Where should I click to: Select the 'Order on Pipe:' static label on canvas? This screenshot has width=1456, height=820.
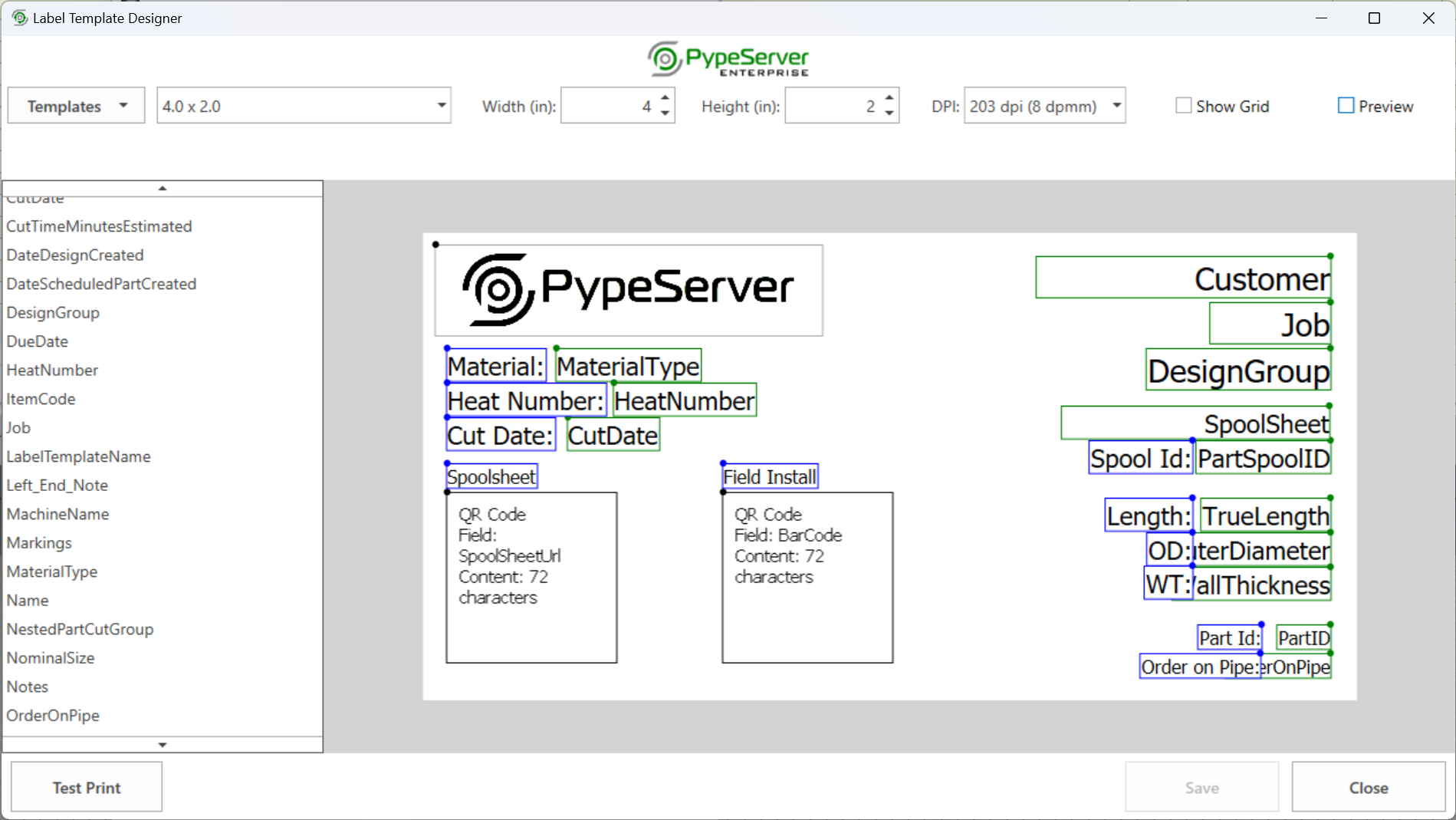point(1200,667)
